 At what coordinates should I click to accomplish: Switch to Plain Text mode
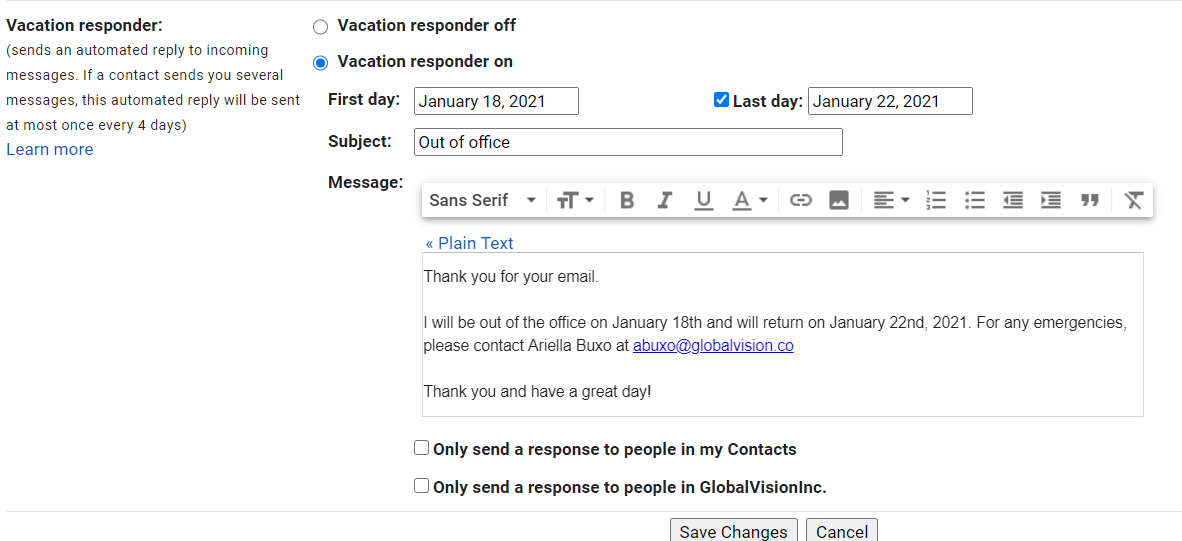point(469,243)
